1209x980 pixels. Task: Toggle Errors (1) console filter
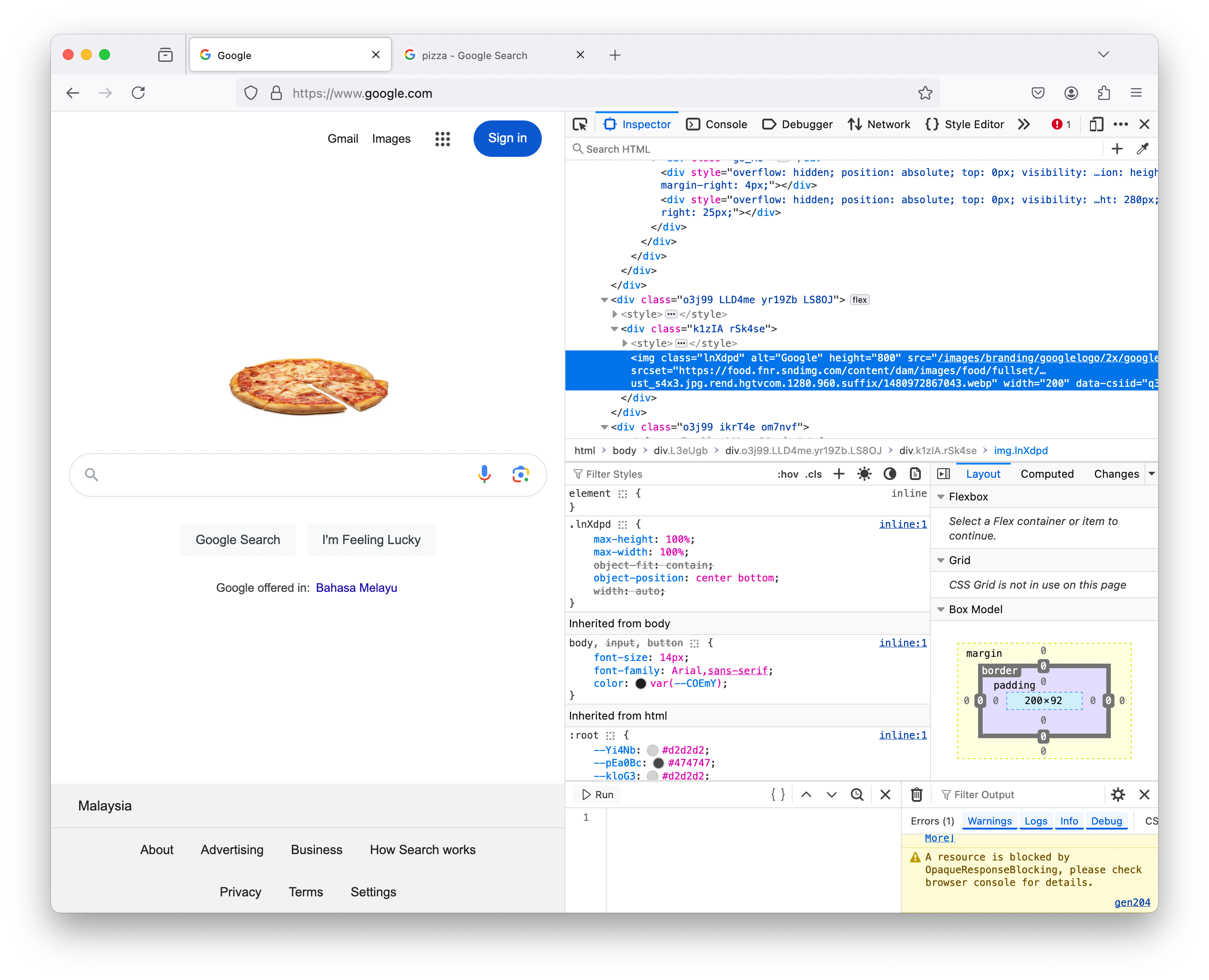932,821
